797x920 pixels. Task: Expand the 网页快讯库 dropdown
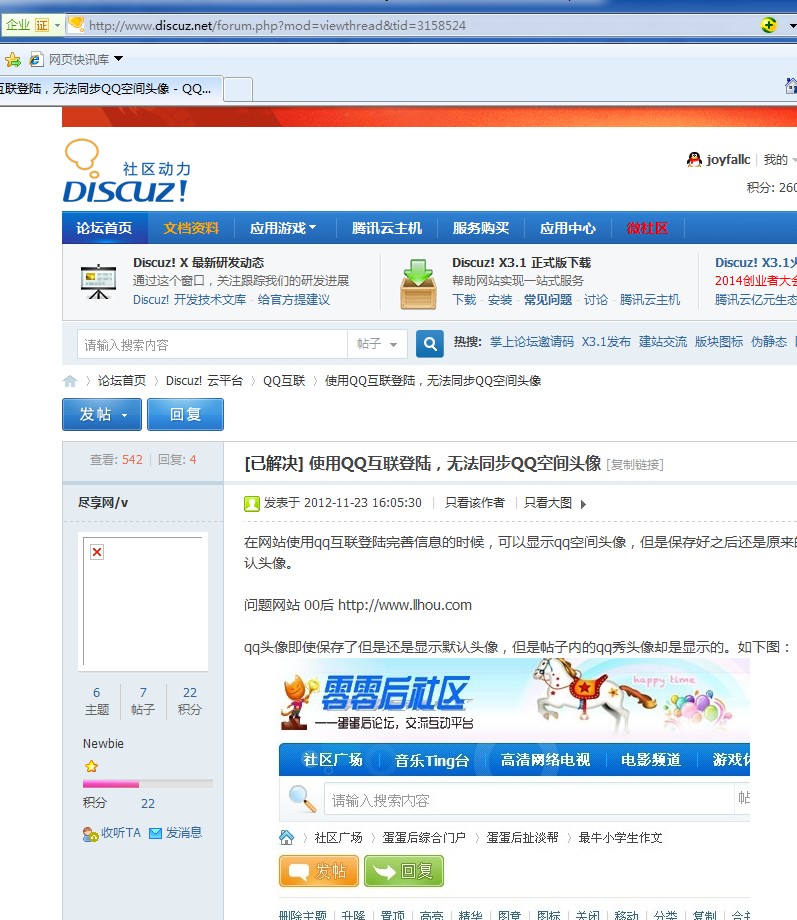click(119, 59)
